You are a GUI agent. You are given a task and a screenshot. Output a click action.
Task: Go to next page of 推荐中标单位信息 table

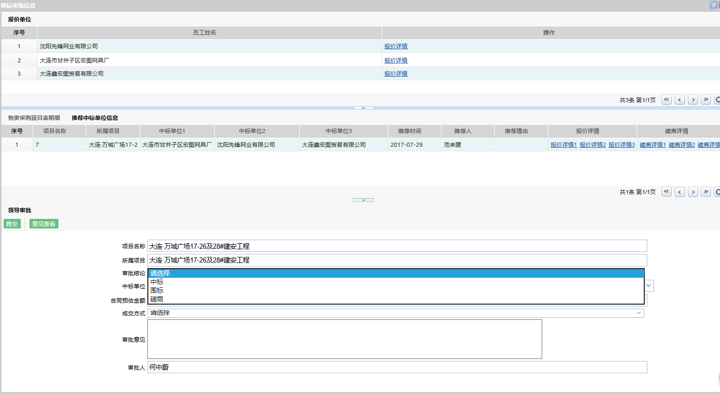click(x=693, y=192)
